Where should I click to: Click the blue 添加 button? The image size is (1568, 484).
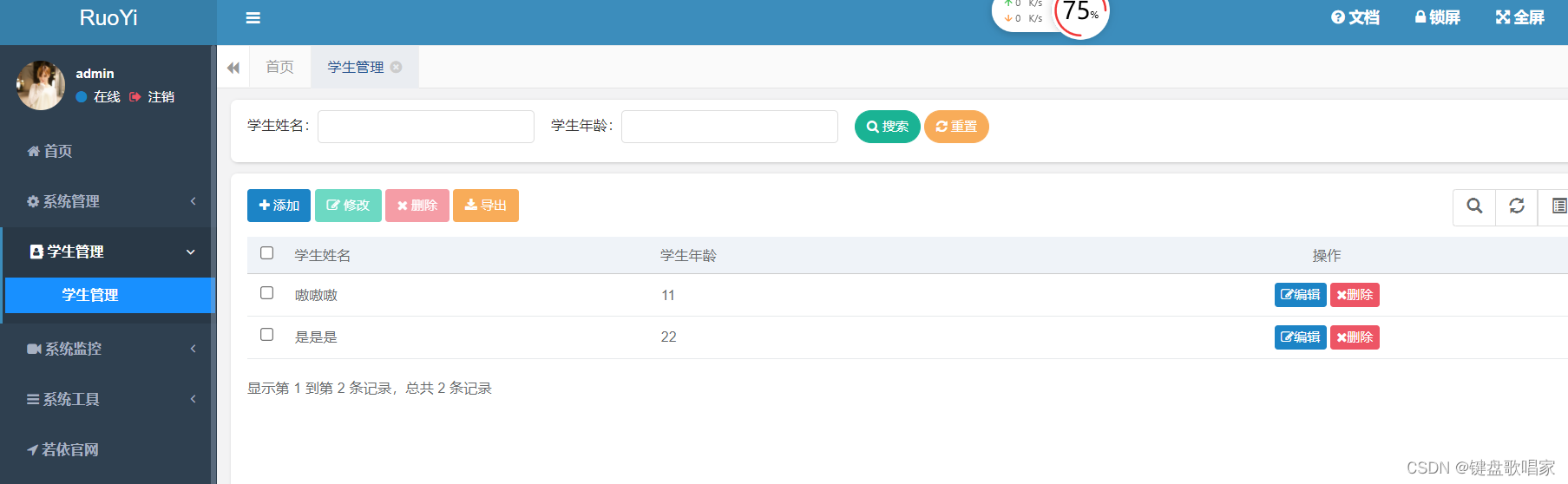[x=279, y=206]
